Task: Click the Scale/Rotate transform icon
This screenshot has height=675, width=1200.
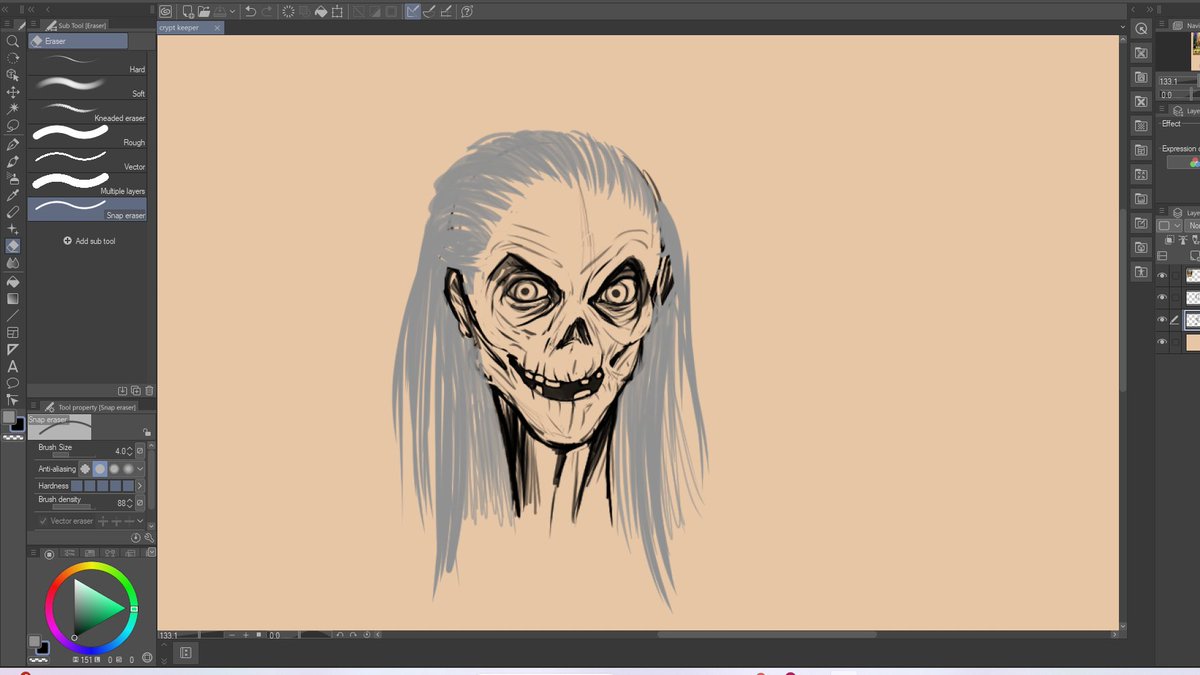Action: tap(337, 11)
